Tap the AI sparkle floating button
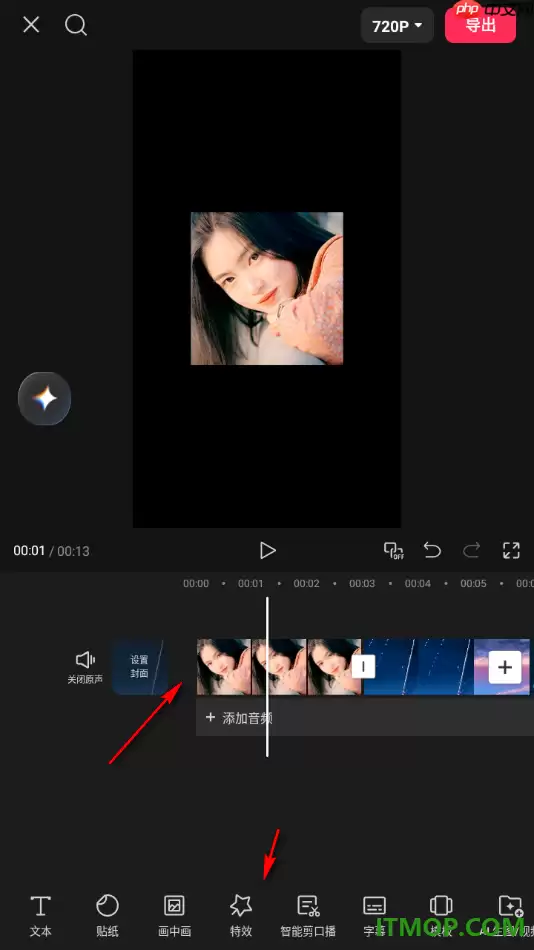 (44, 399)
